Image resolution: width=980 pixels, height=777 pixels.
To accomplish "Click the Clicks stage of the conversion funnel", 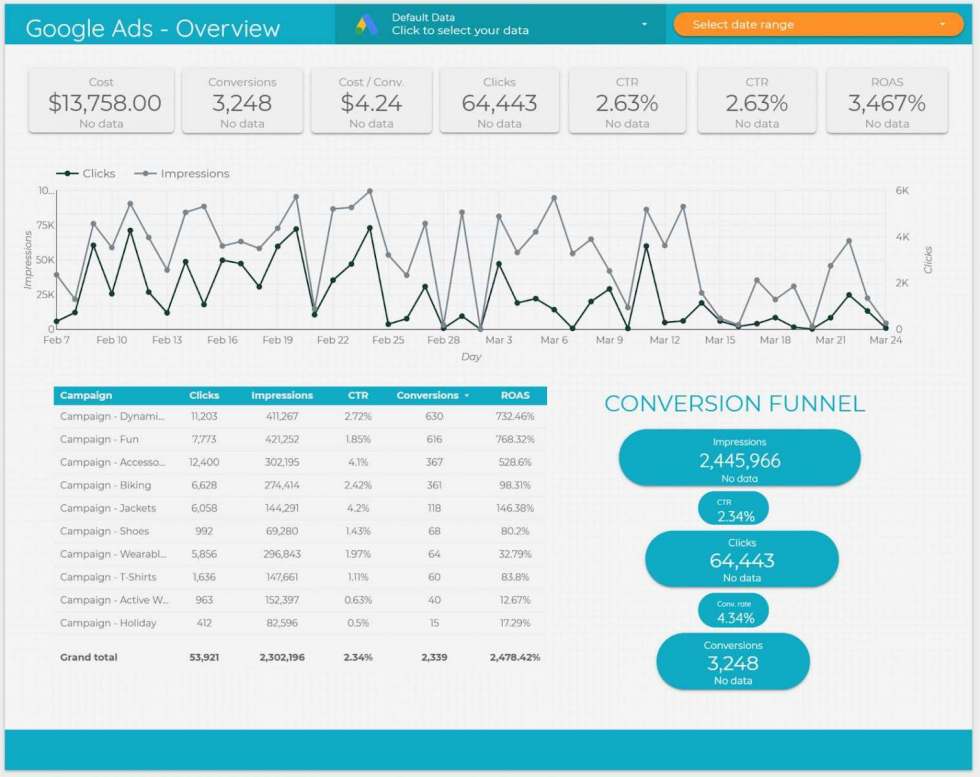I will pyautogui.click(x=740, y=558).
